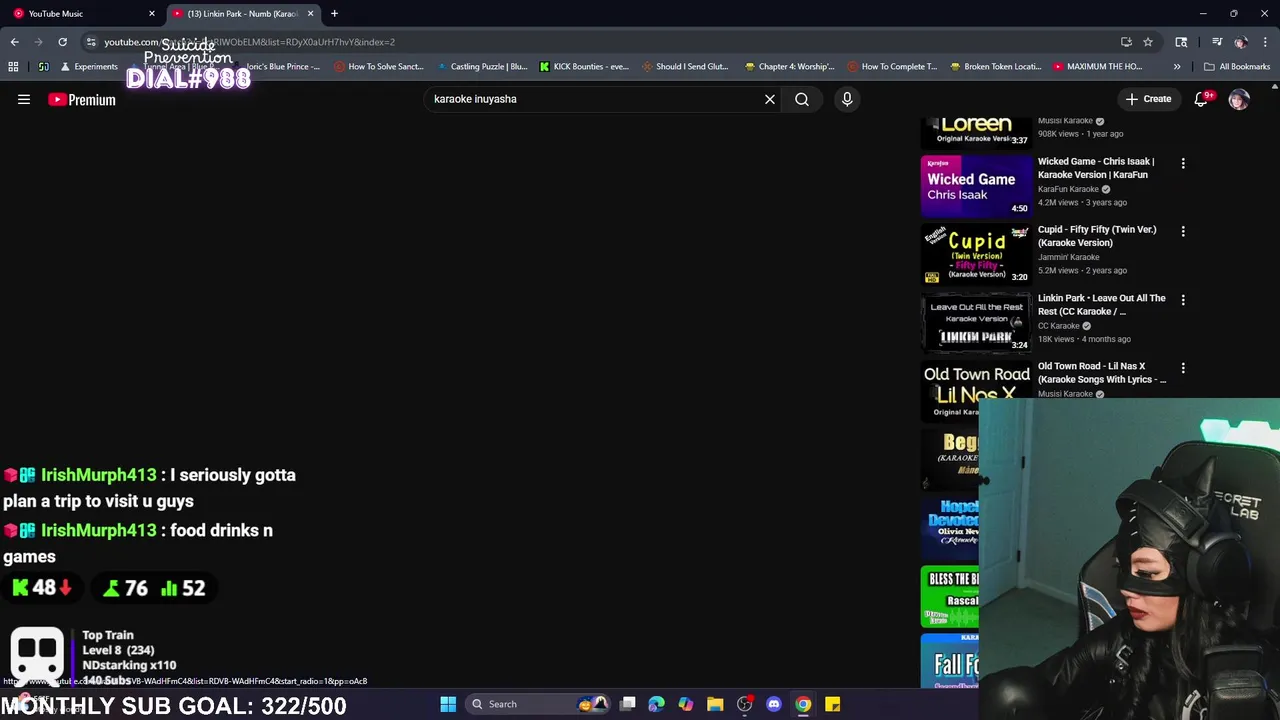Click the youtube.com address bar
This screenshot has height=720, width=1280.
(x=600, y=42)
